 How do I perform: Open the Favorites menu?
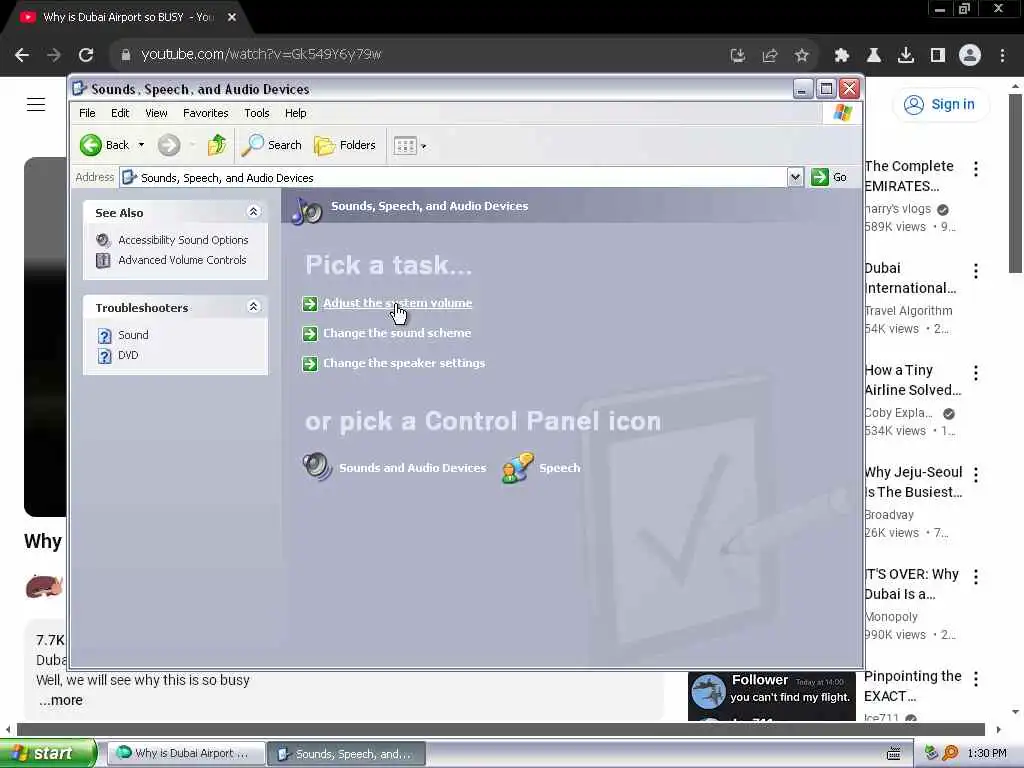[x=206, y=113]
